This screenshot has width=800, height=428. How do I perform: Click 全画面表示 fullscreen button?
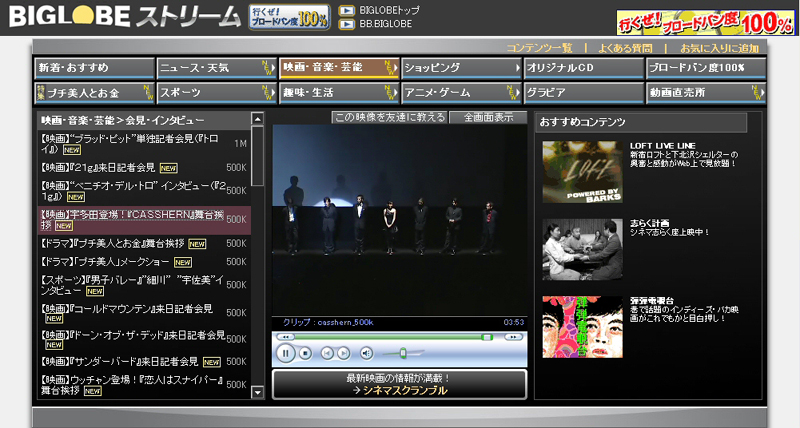[x=488, y=117]
